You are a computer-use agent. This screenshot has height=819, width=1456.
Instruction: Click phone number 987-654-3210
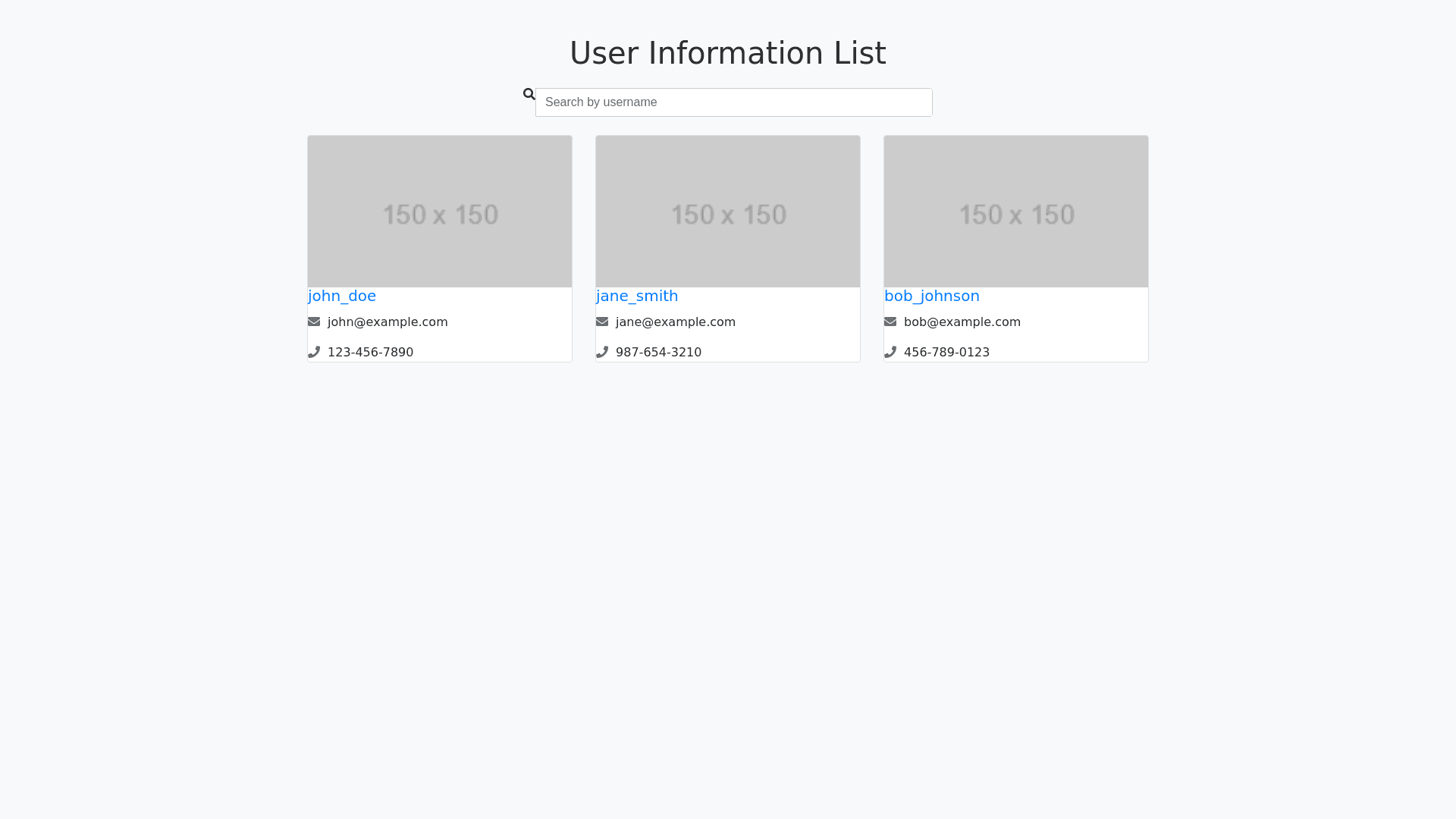[658, 353]
